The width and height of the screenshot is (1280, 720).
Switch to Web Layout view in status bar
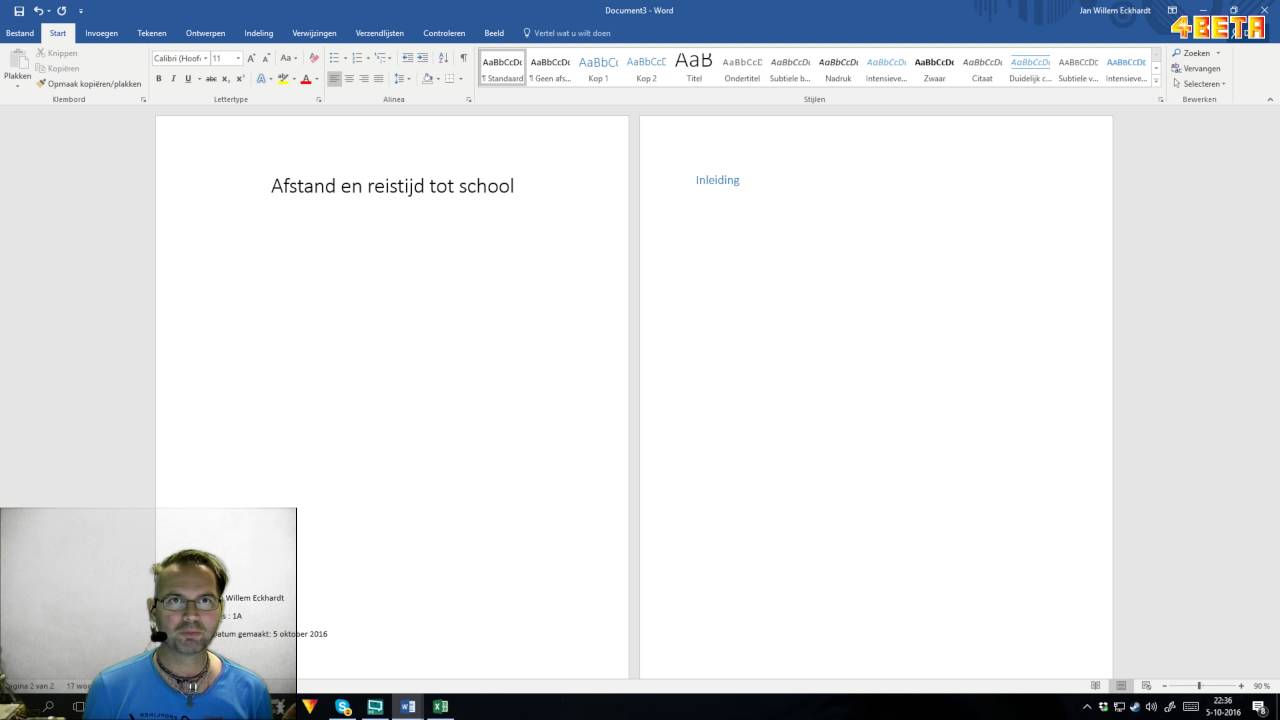[1146, 686]
